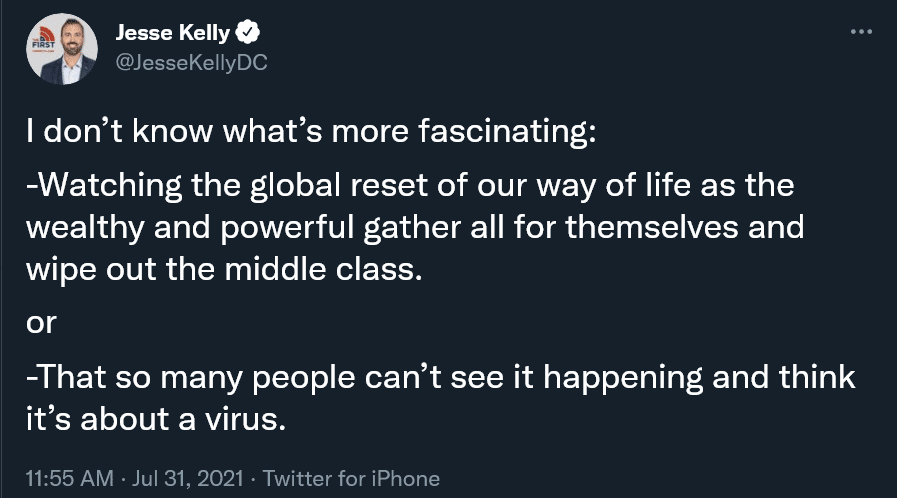Select the line "wealthy and powerful gather all"
897x498 pixels.
pos(414,227)
